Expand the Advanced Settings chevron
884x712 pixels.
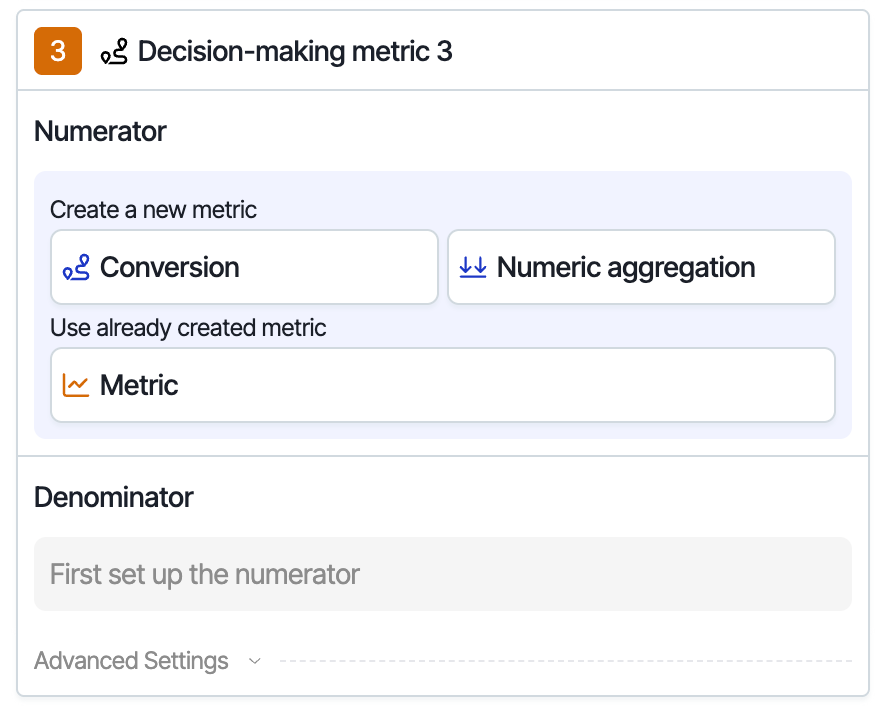click(x=255, y=661)
